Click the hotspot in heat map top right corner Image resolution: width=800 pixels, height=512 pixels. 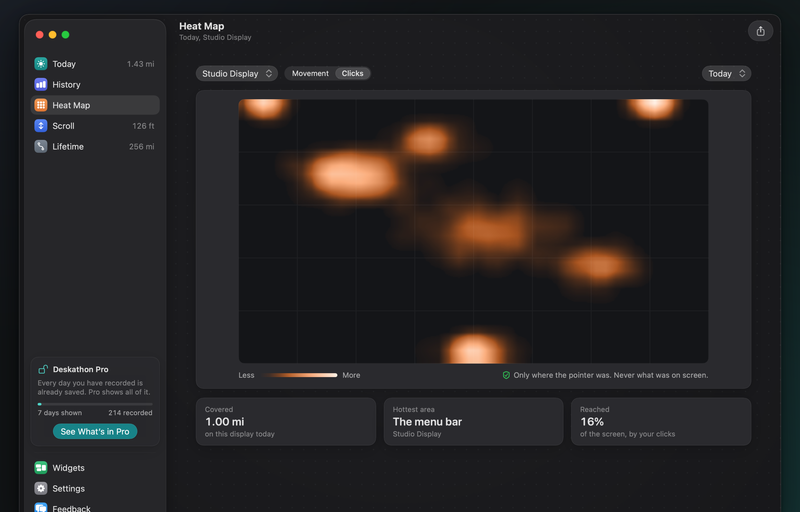click(654, 108)
